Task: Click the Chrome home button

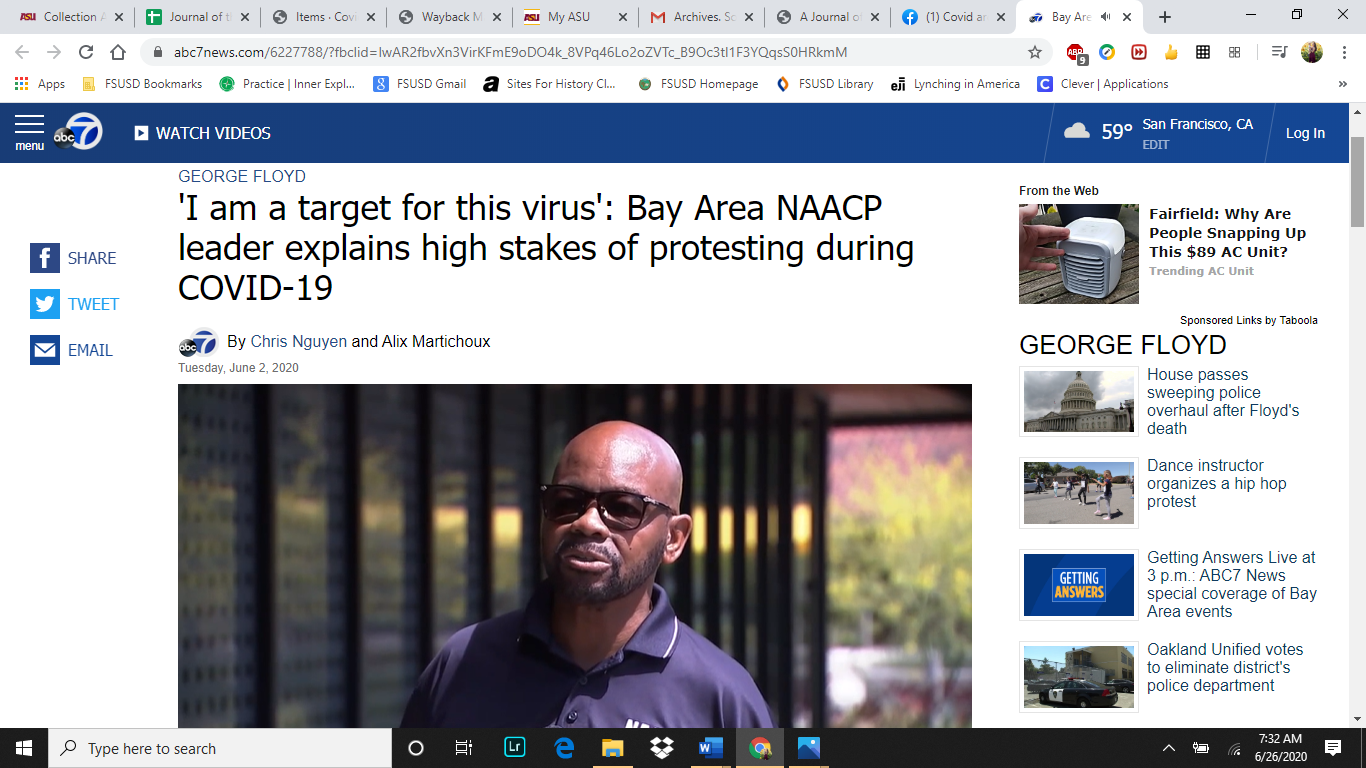Action: click(x=118, y=52)
